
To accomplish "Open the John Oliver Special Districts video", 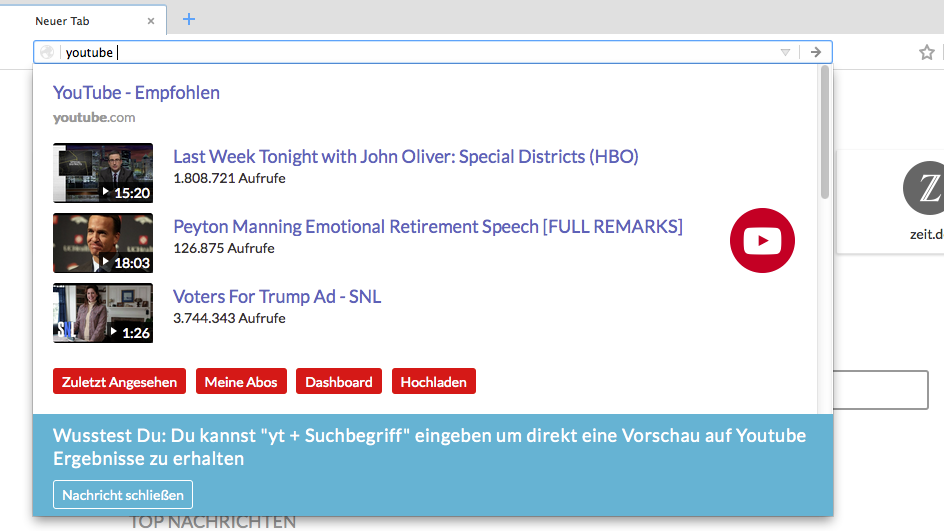I will (x=405, y=156).
